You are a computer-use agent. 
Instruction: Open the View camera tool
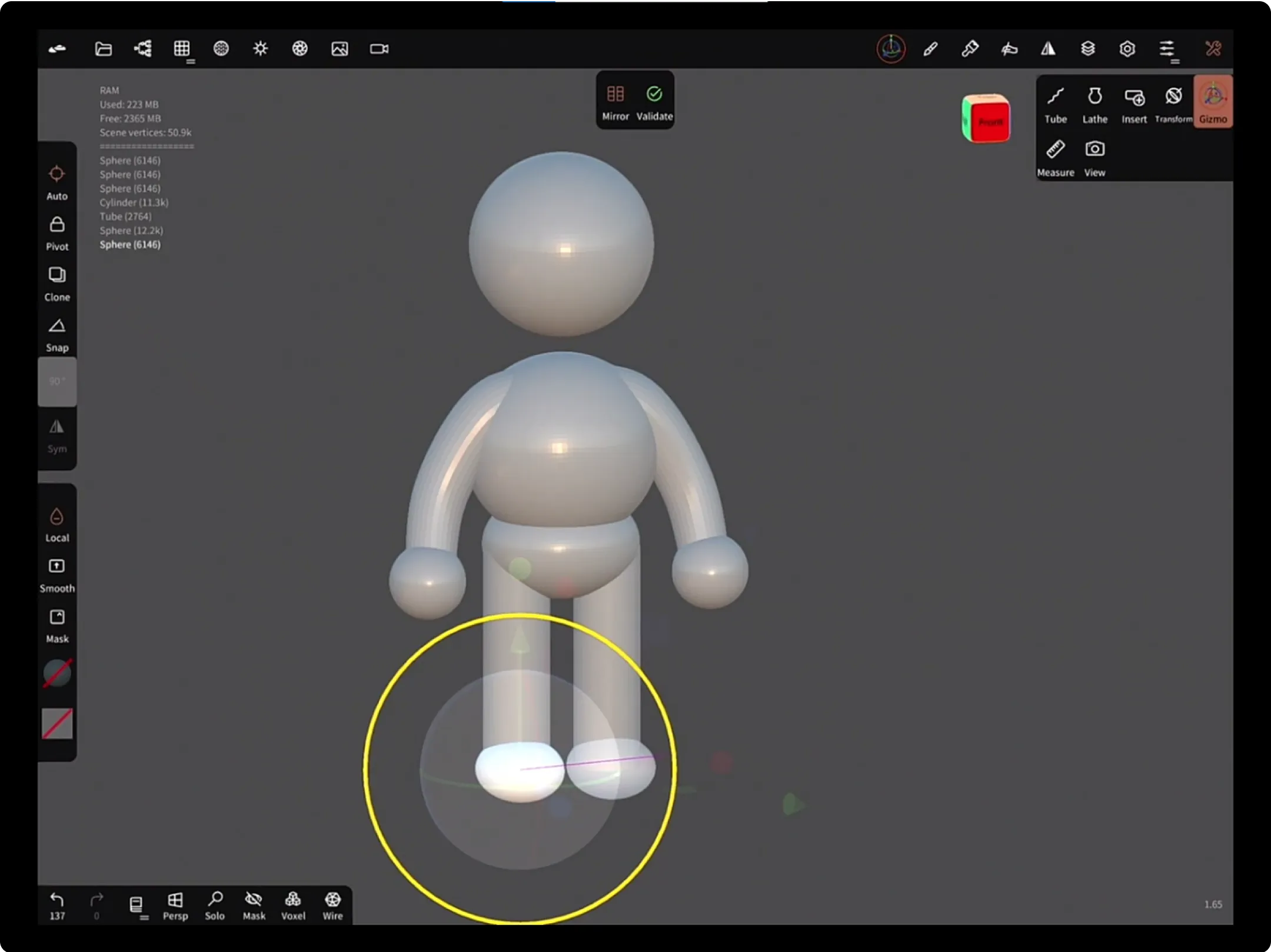[x=1094, y=158]
